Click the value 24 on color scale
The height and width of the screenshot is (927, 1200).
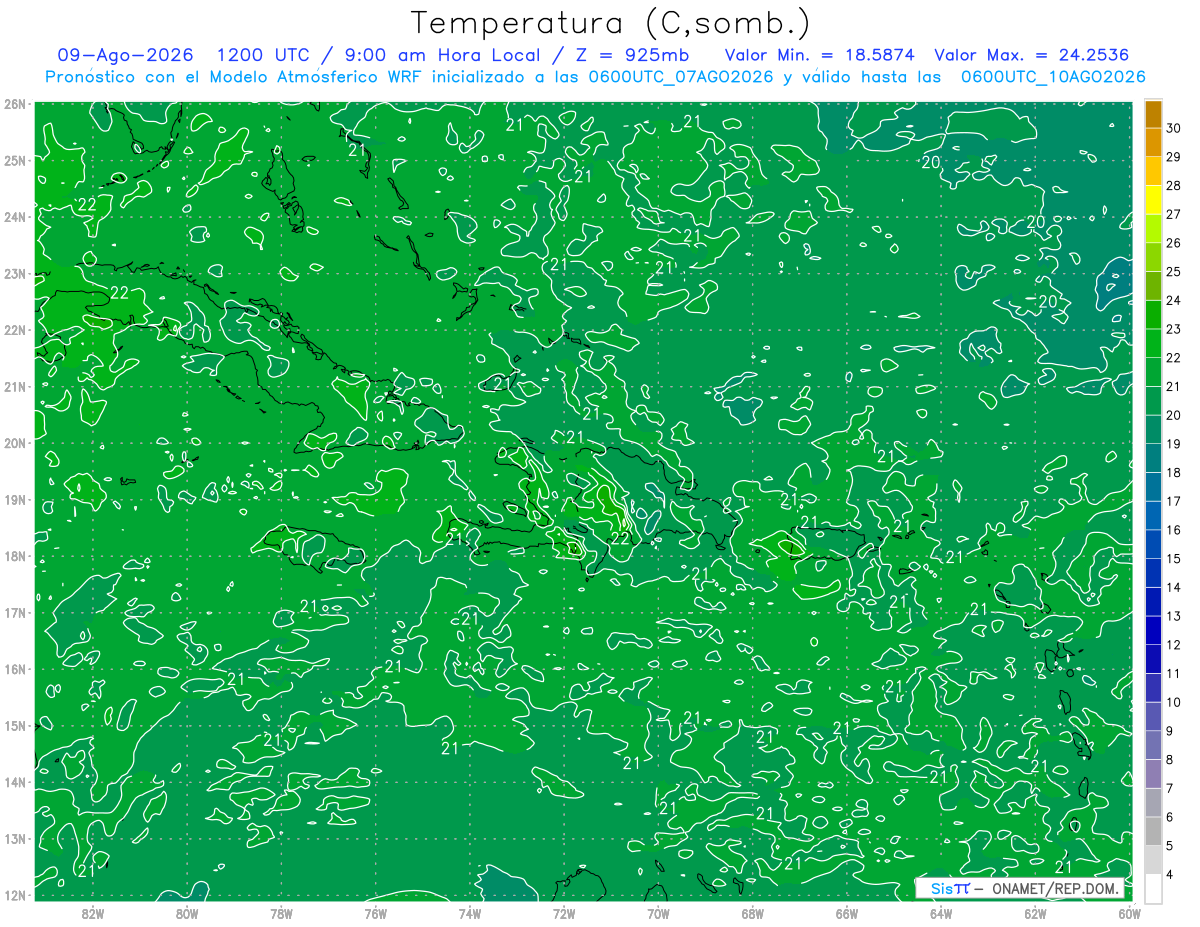[1174, 300]
